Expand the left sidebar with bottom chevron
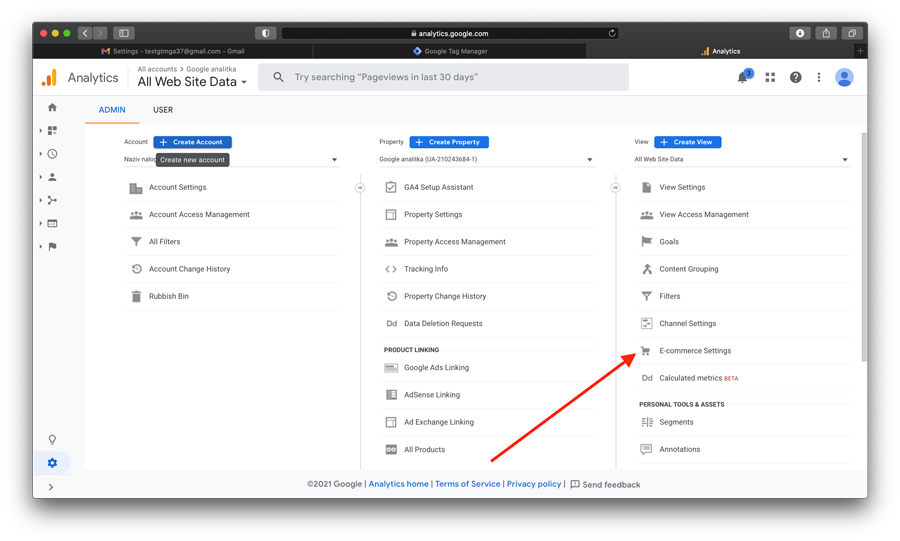This screenshot has height=541, width=900. pyautogui.click(x=51, y=487)
